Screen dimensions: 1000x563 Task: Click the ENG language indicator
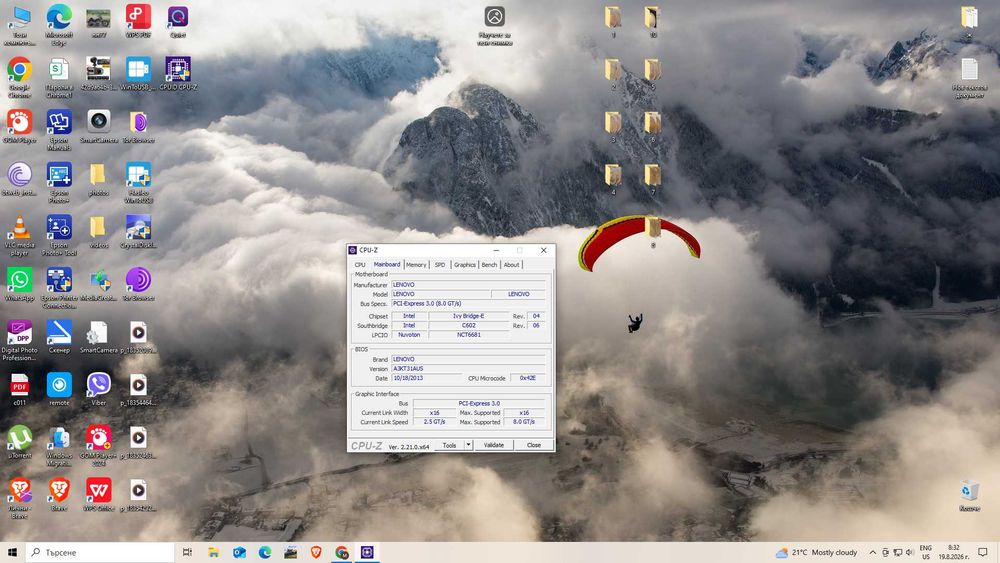(925, 552)
